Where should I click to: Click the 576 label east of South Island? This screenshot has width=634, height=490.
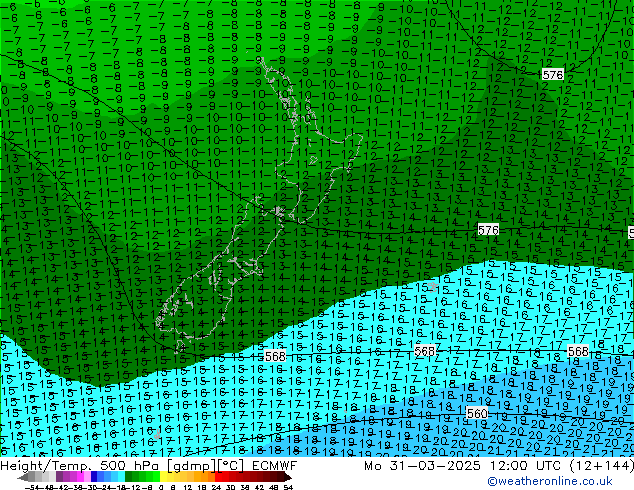click(488, 230)
